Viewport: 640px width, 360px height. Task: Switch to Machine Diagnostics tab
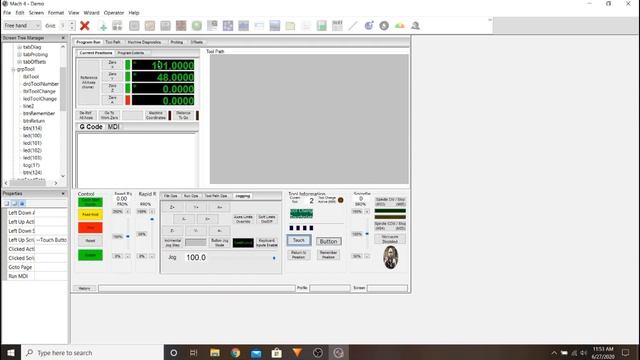click(x=144, y=42)
